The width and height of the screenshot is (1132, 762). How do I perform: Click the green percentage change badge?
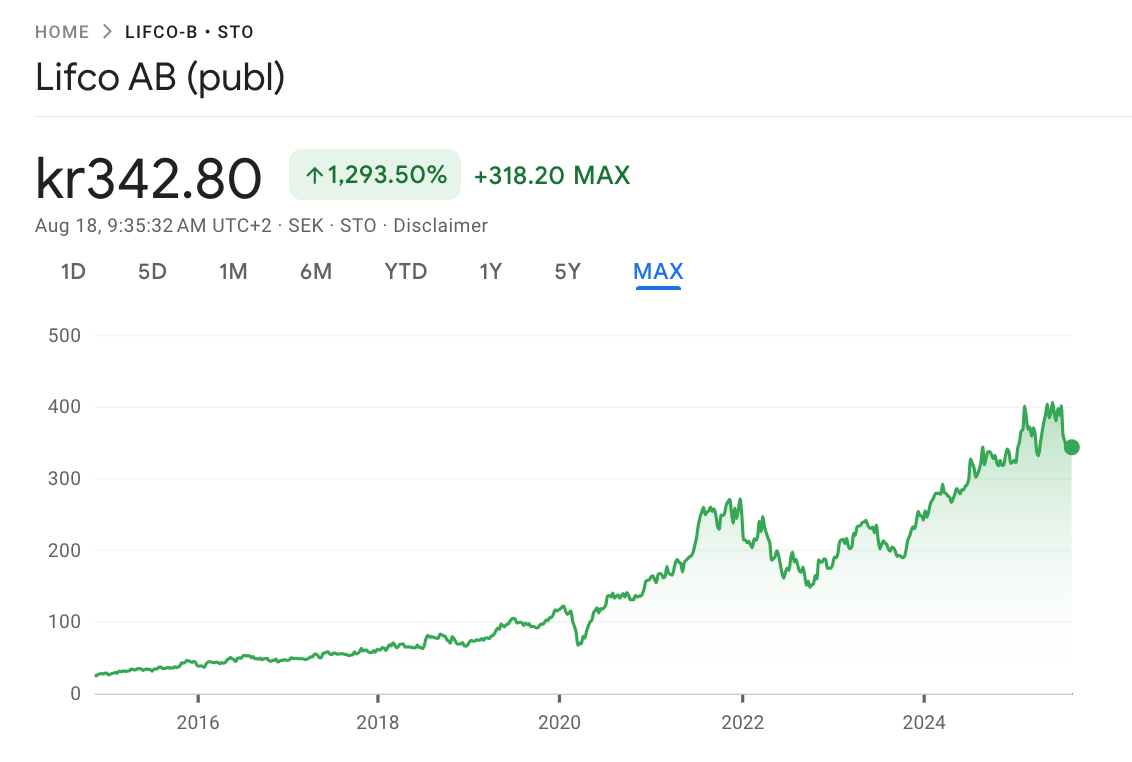(374, 174)
